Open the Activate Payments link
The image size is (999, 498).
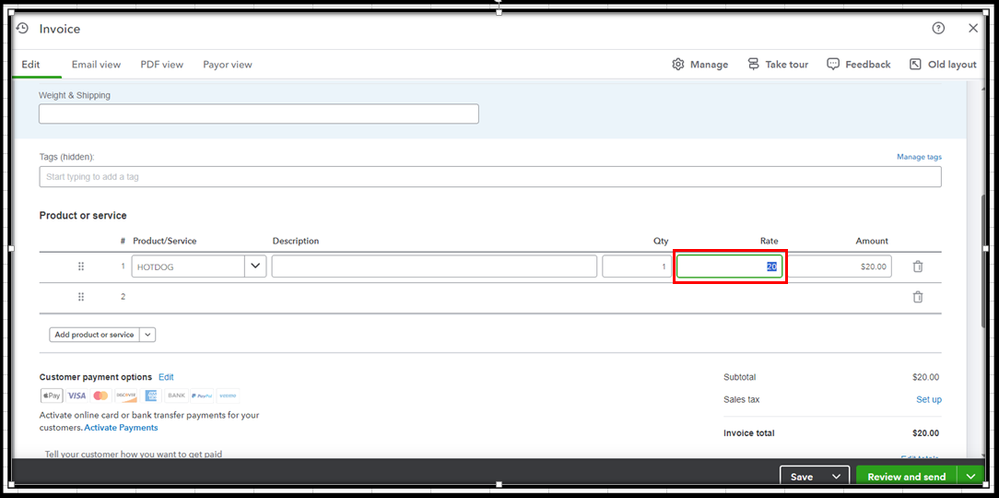point(121,427)
